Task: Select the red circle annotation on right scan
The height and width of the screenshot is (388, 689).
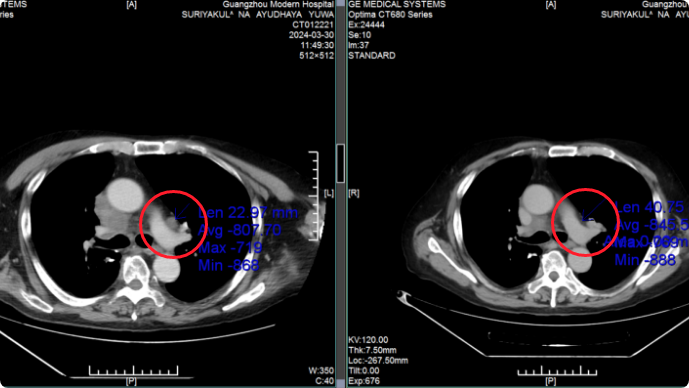Action: (585, 222)
